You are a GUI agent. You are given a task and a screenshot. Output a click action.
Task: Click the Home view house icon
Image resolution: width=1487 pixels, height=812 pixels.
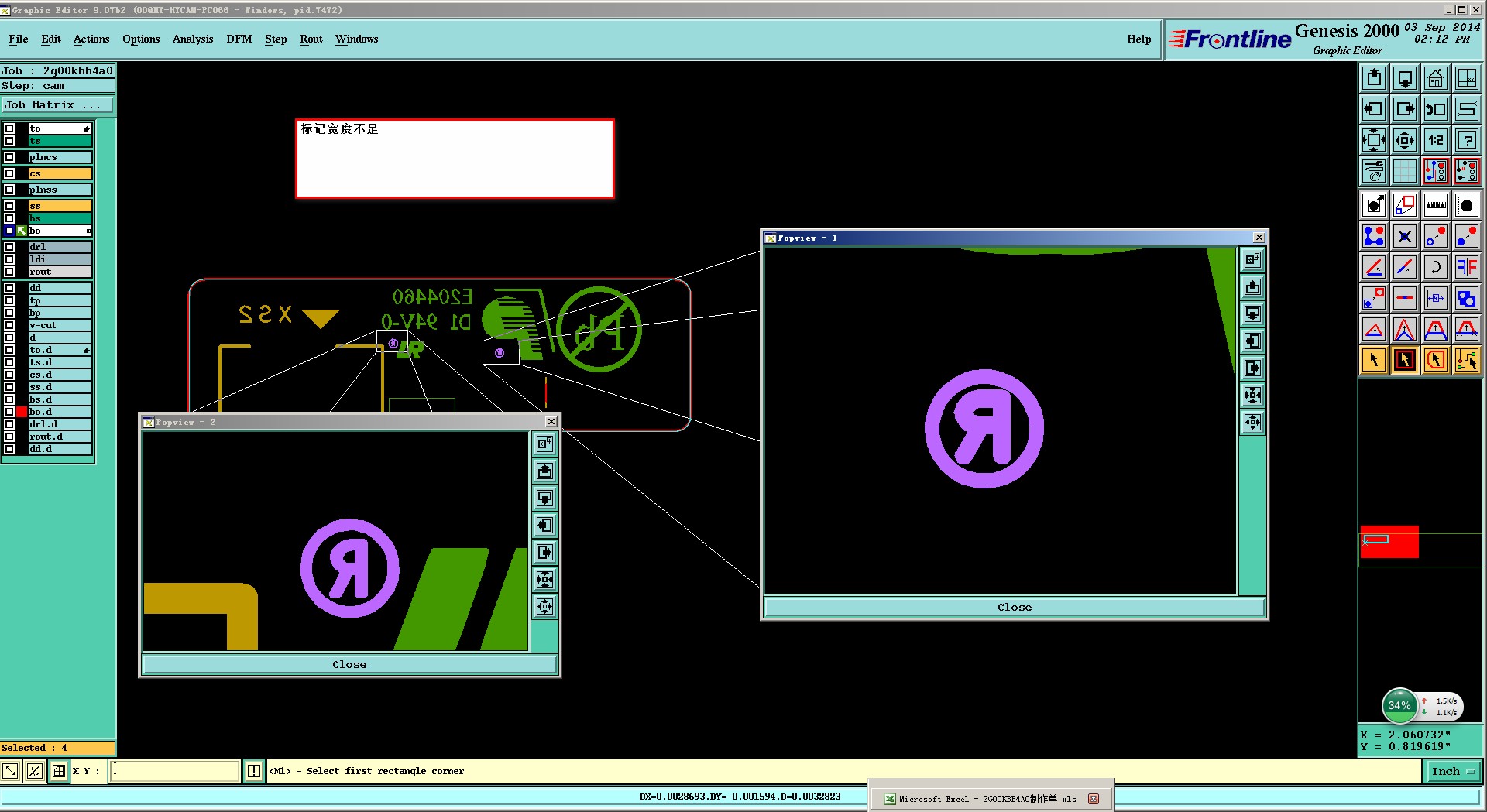tap(1436, 78)
